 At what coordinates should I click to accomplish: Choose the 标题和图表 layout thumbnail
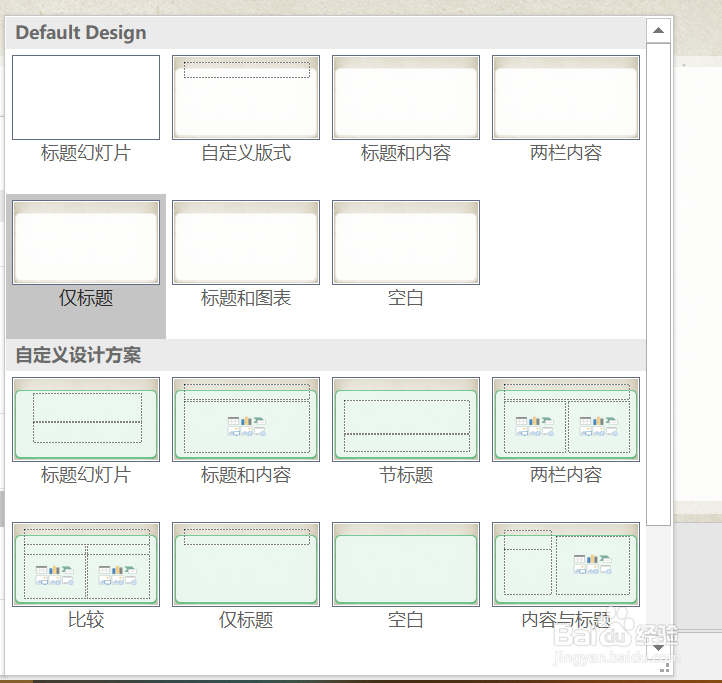pos(246,242)
